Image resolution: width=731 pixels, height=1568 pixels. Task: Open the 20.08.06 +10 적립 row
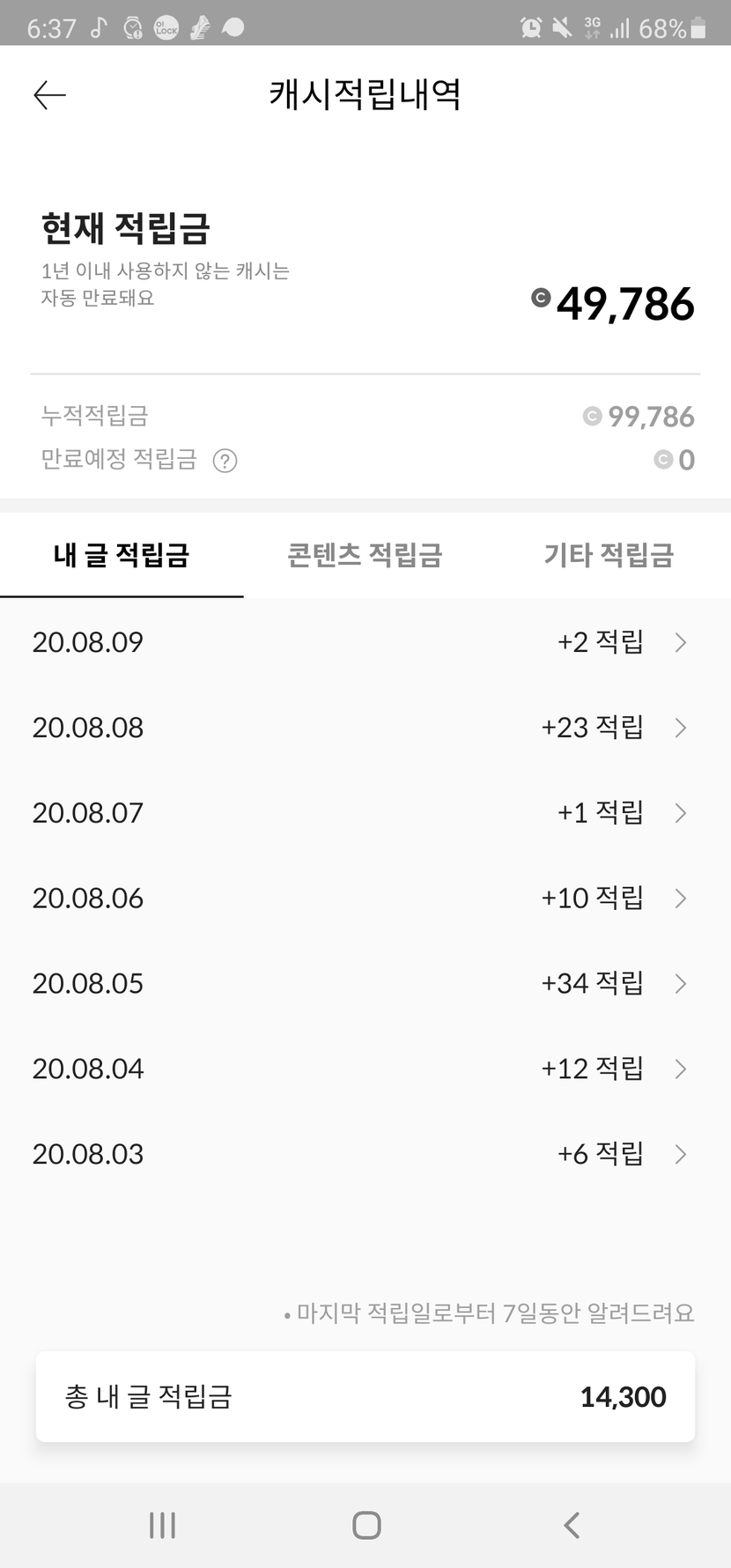(365, 898)
